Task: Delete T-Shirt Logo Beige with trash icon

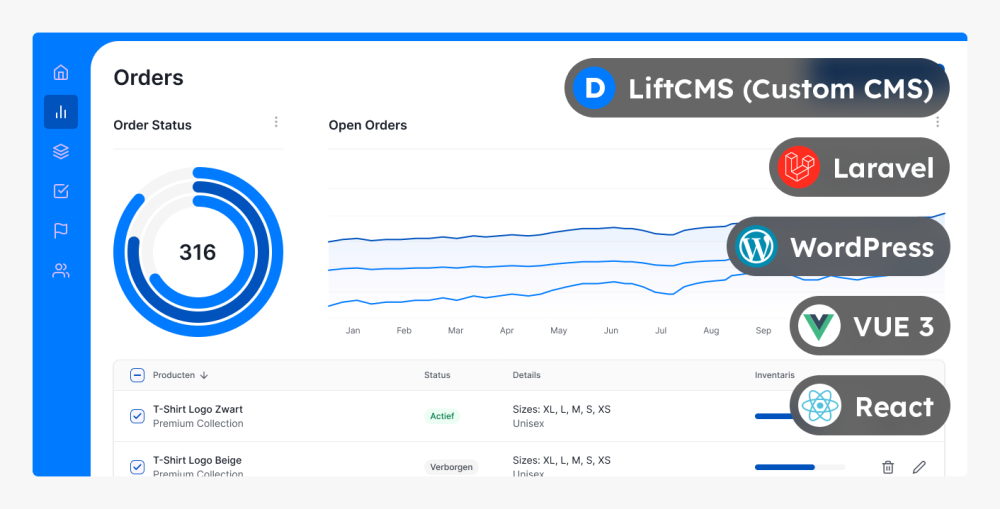Action: tap(888, 468)
